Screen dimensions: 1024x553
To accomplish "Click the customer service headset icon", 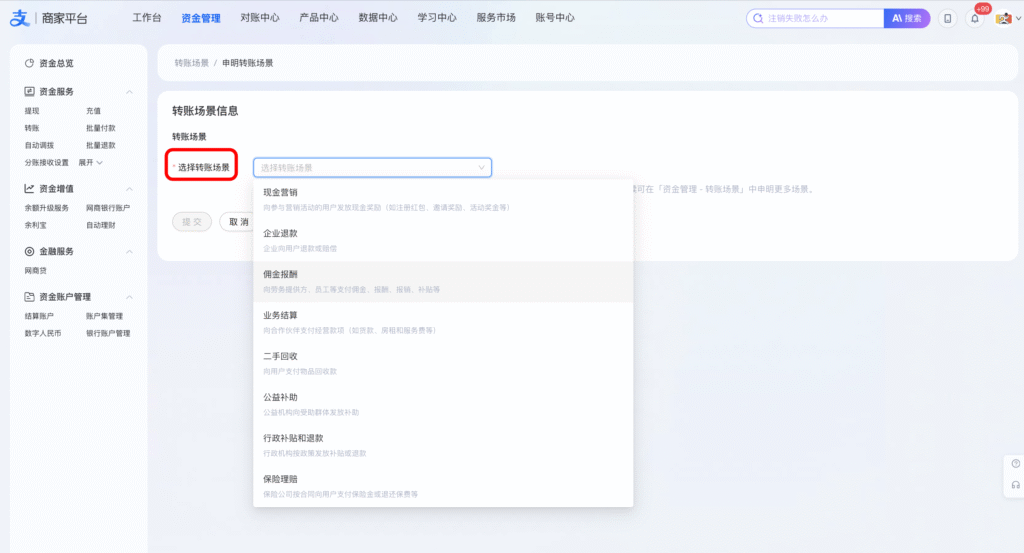I will pos(1016,484).
